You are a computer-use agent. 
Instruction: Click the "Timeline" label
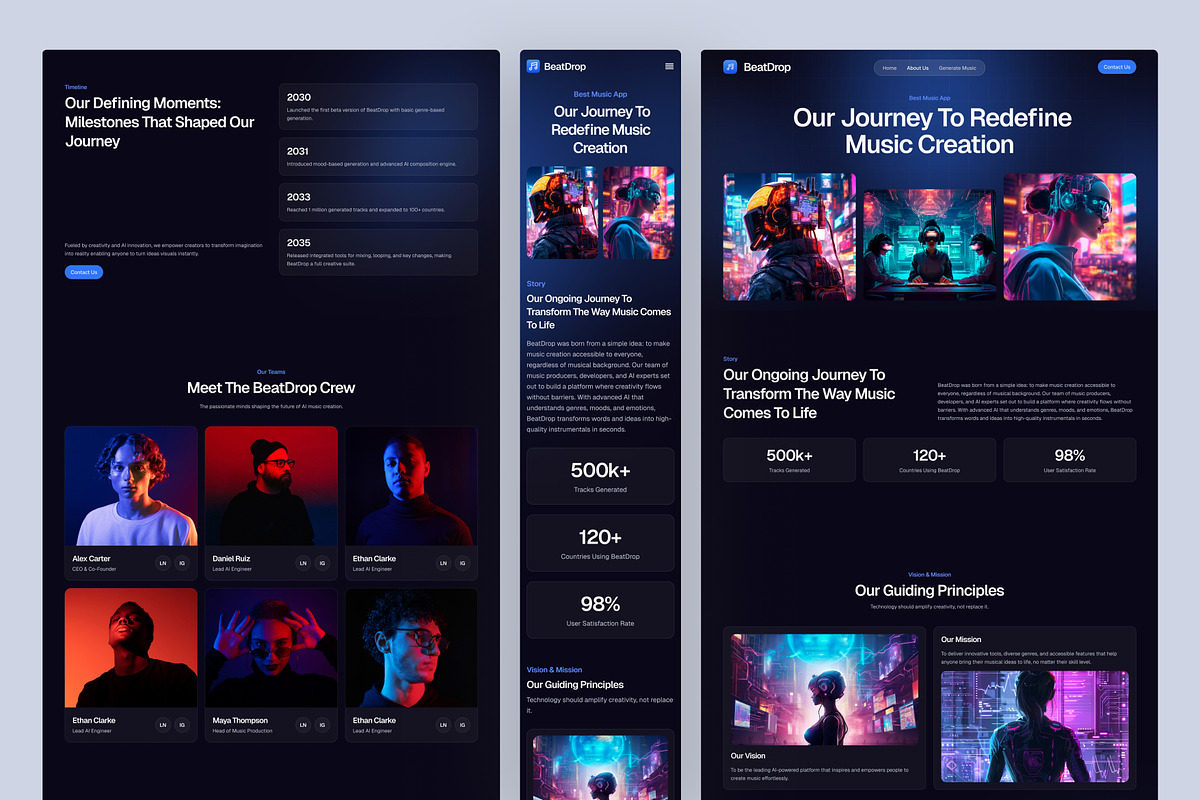click(76, 87)
